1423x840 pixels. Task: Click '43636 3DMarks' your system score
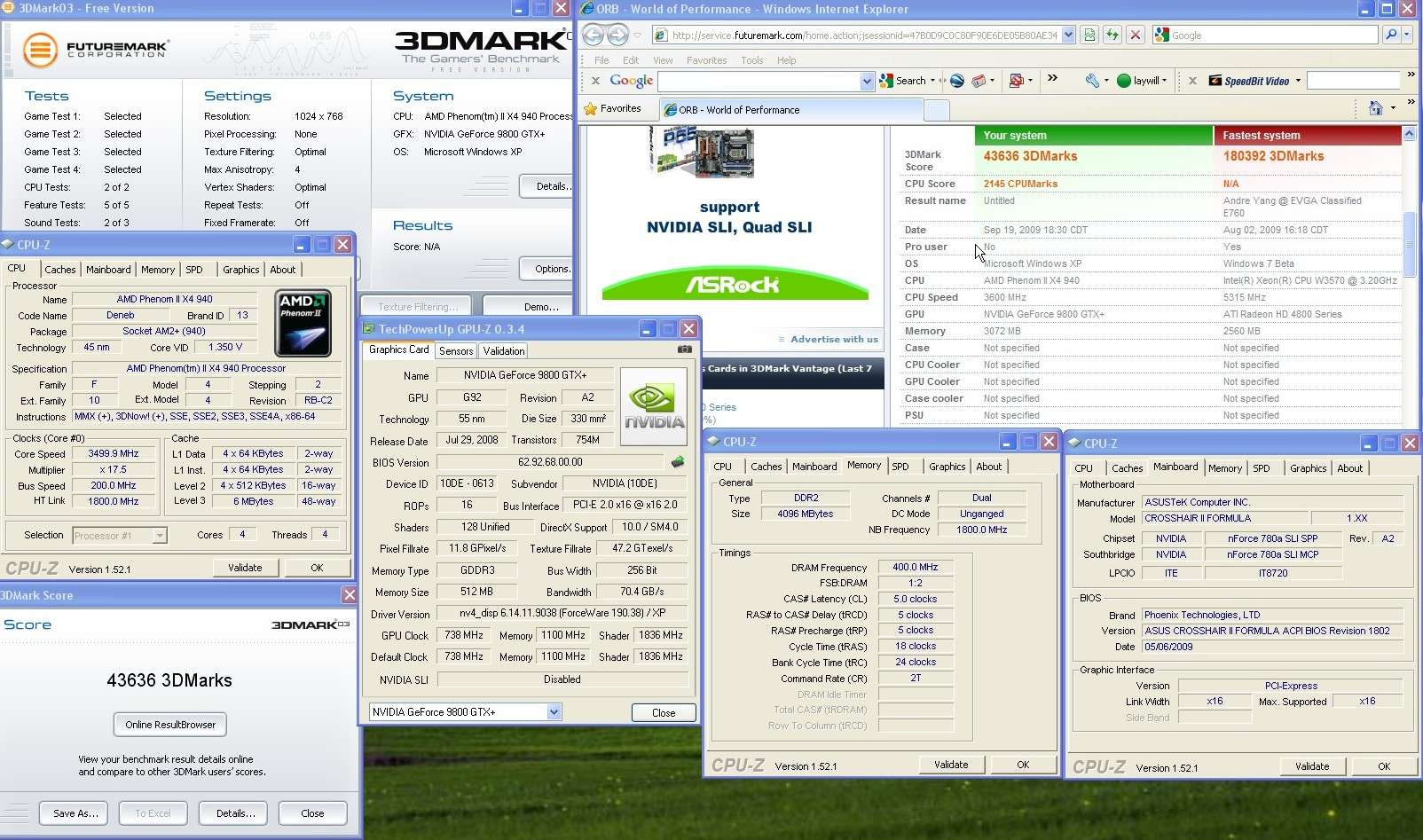(x=1030, y=156)
